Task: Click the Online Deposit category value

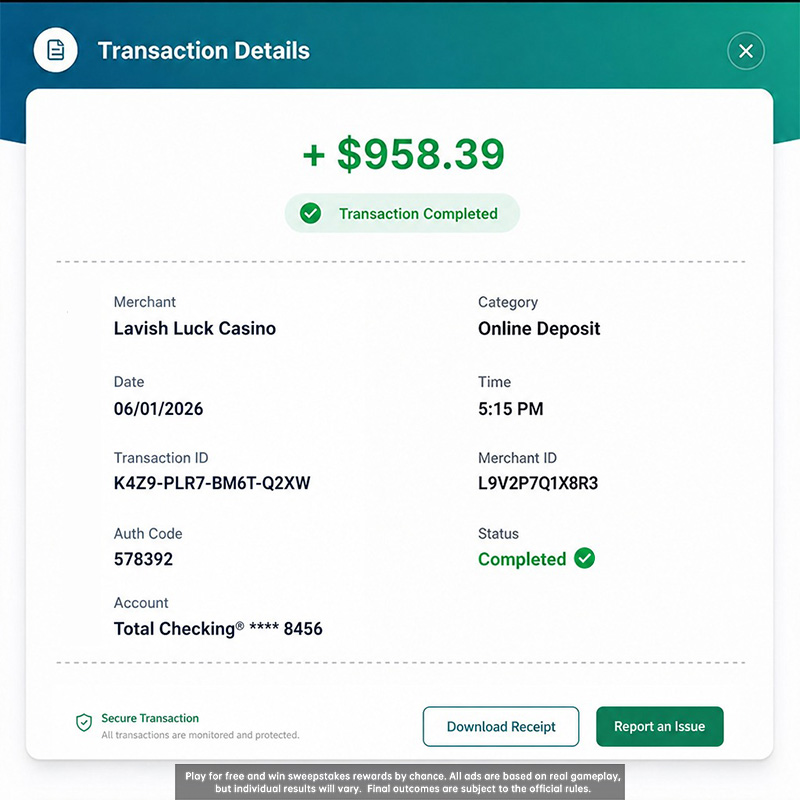Action: tap(539, 329)
